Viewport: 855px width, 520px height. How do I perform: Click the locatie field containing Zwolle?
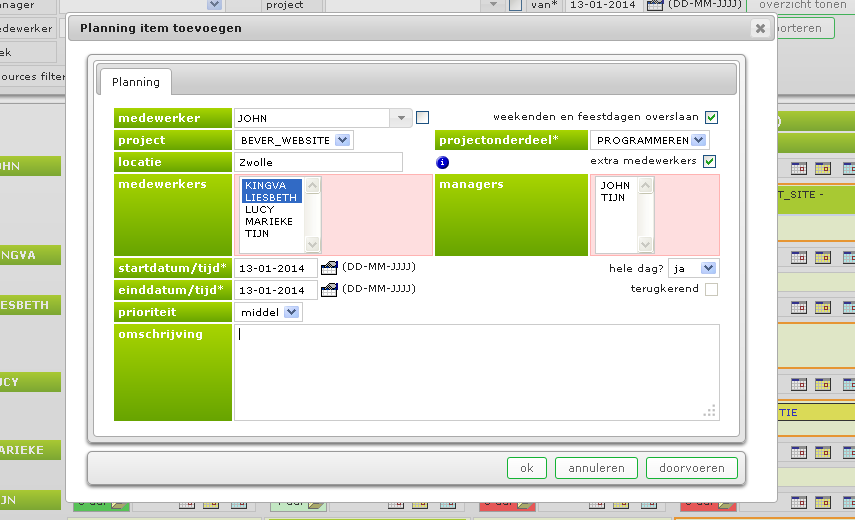(x=318, y=162)
